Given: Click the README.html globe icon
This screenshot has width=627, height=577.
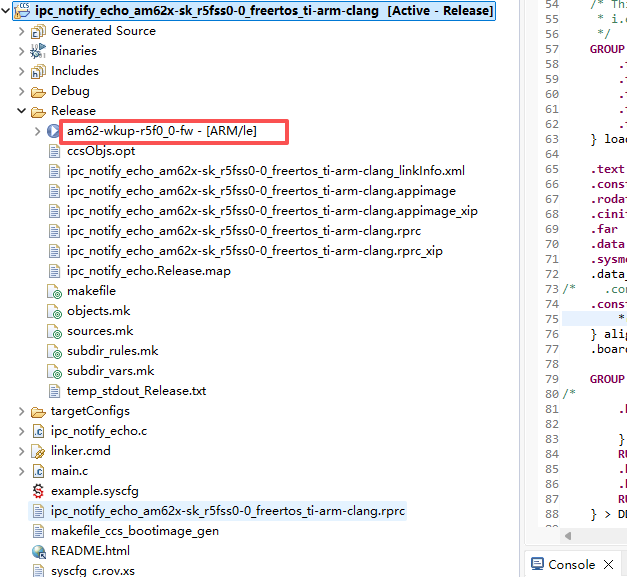Looking at the screenshot, I should [38, 551].
